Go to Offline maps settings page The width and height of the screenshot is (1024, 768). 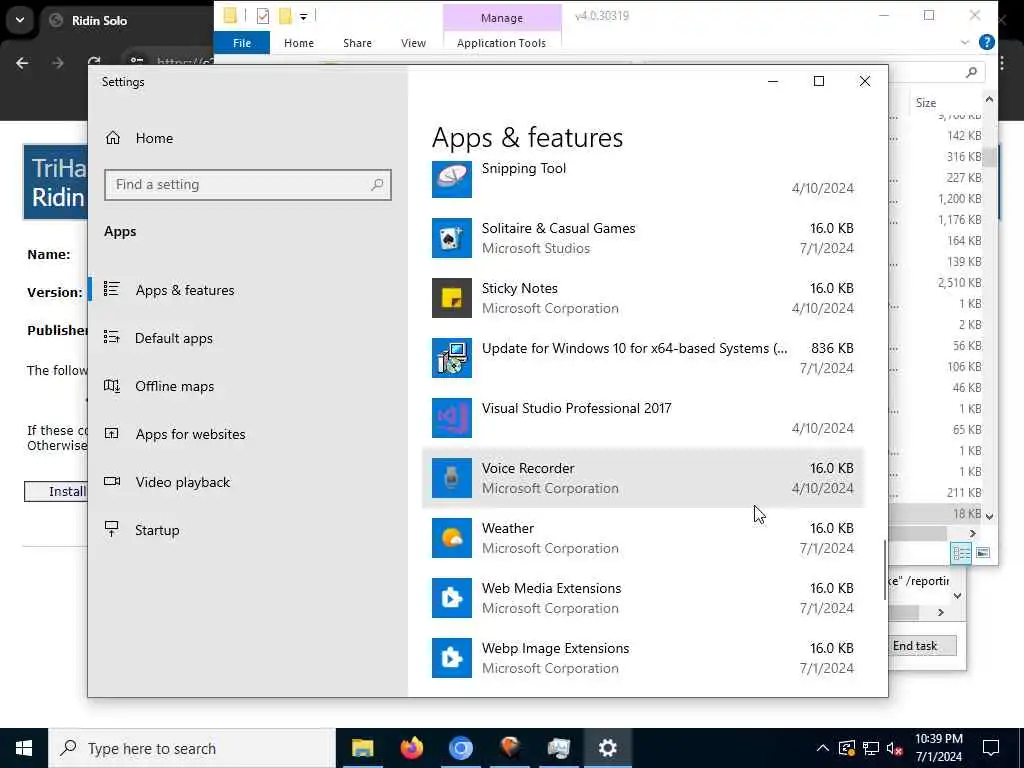pyautogui.click(x=174, y=387)
